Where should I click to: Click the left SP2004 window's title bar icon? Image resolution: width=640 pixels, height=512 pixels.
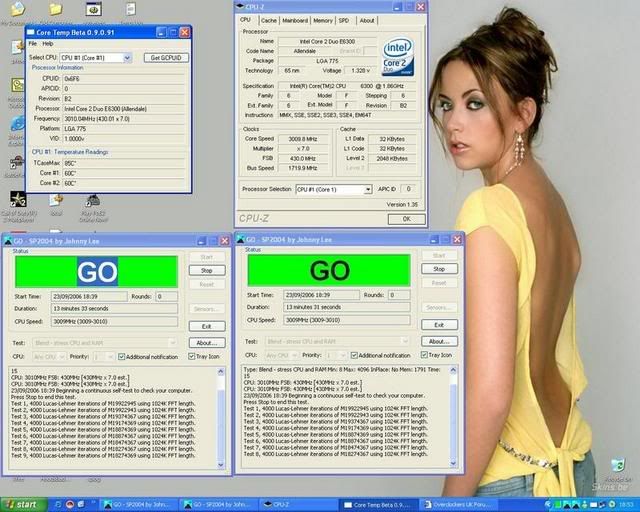coord(7,241)
